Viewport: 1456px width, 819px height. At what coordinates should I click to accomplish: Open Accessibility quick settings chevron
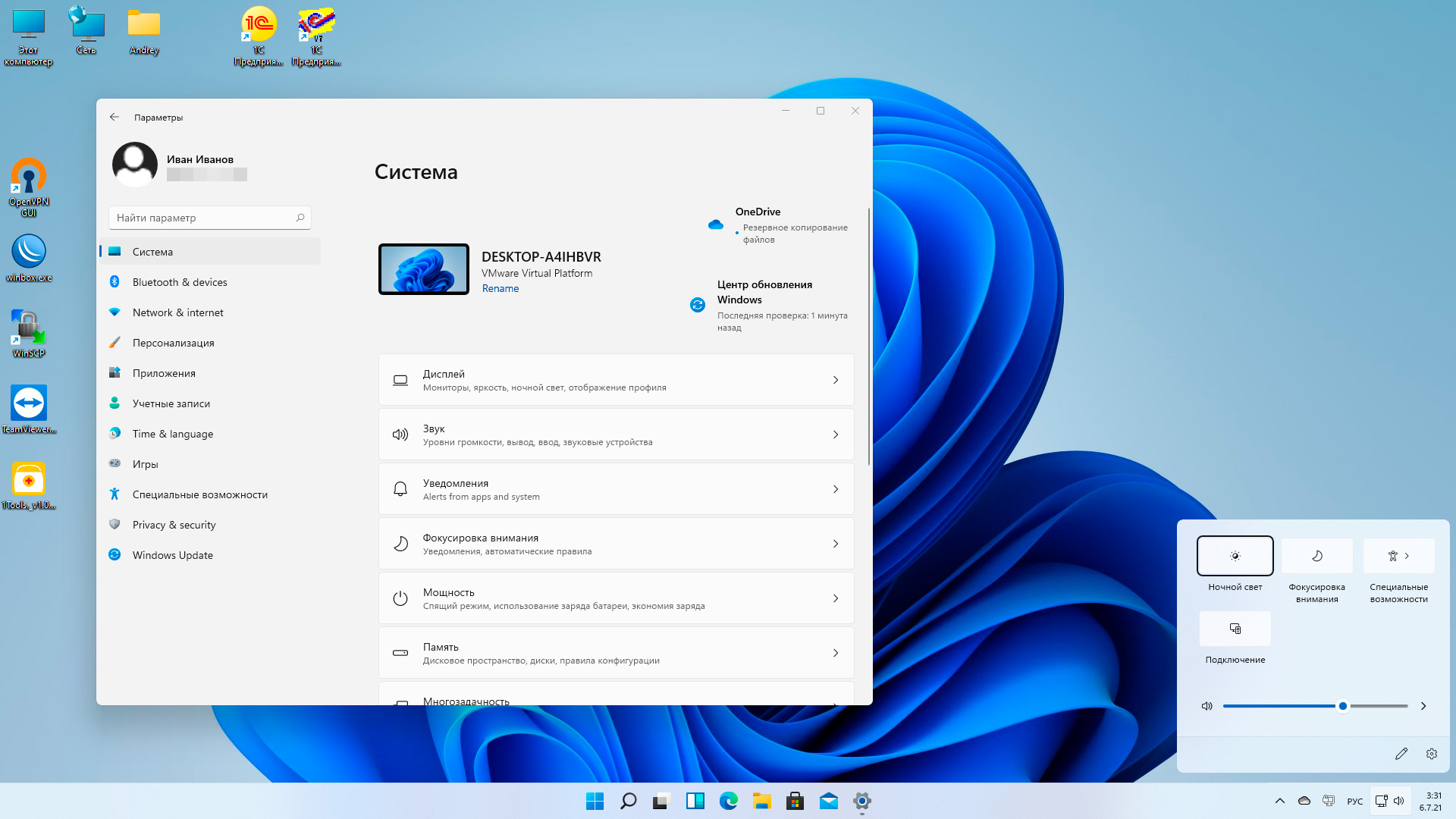(x=1407, y=556)
